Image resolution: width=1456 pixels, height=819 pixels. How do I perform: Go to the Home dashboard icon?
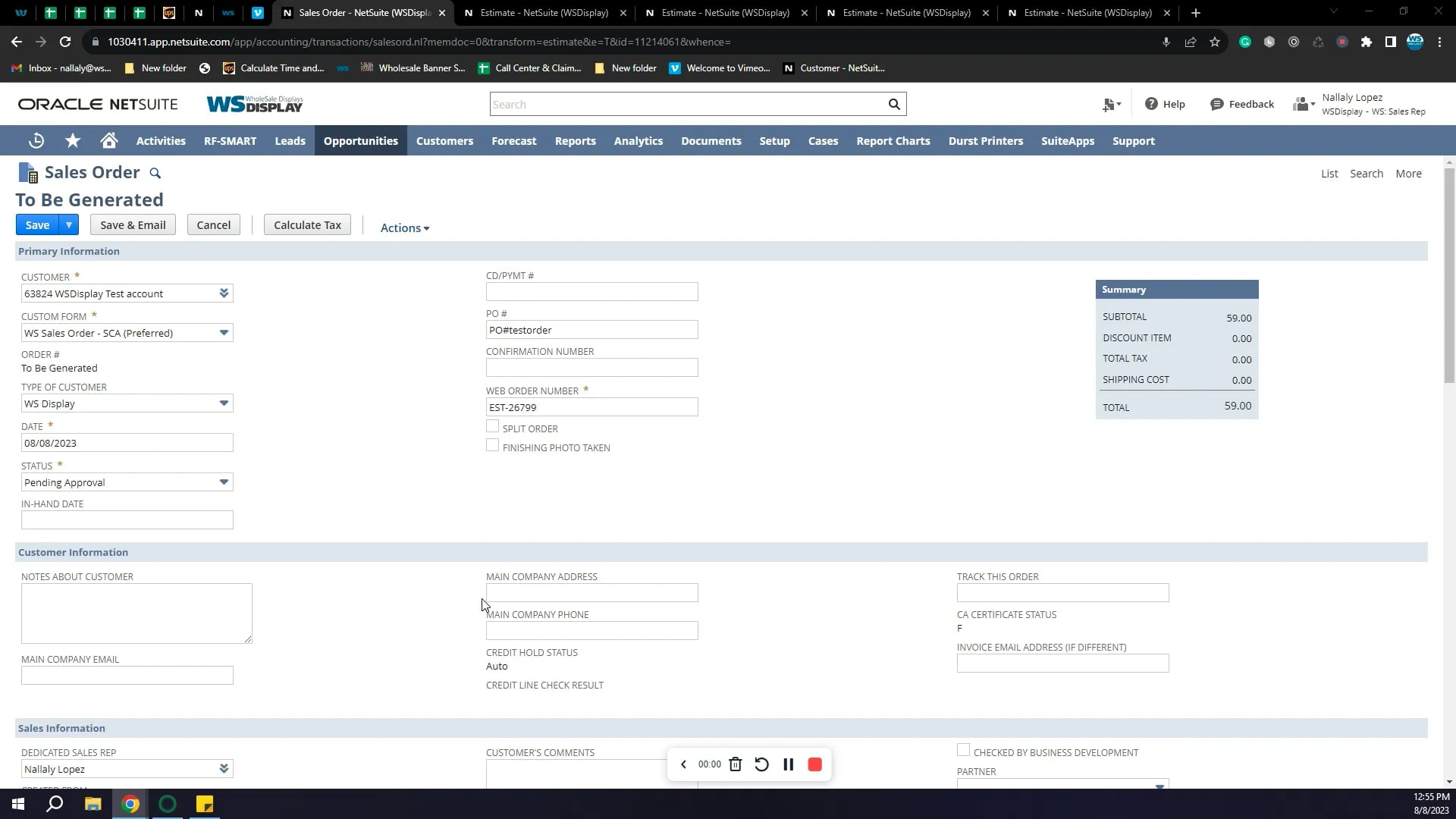109,141
